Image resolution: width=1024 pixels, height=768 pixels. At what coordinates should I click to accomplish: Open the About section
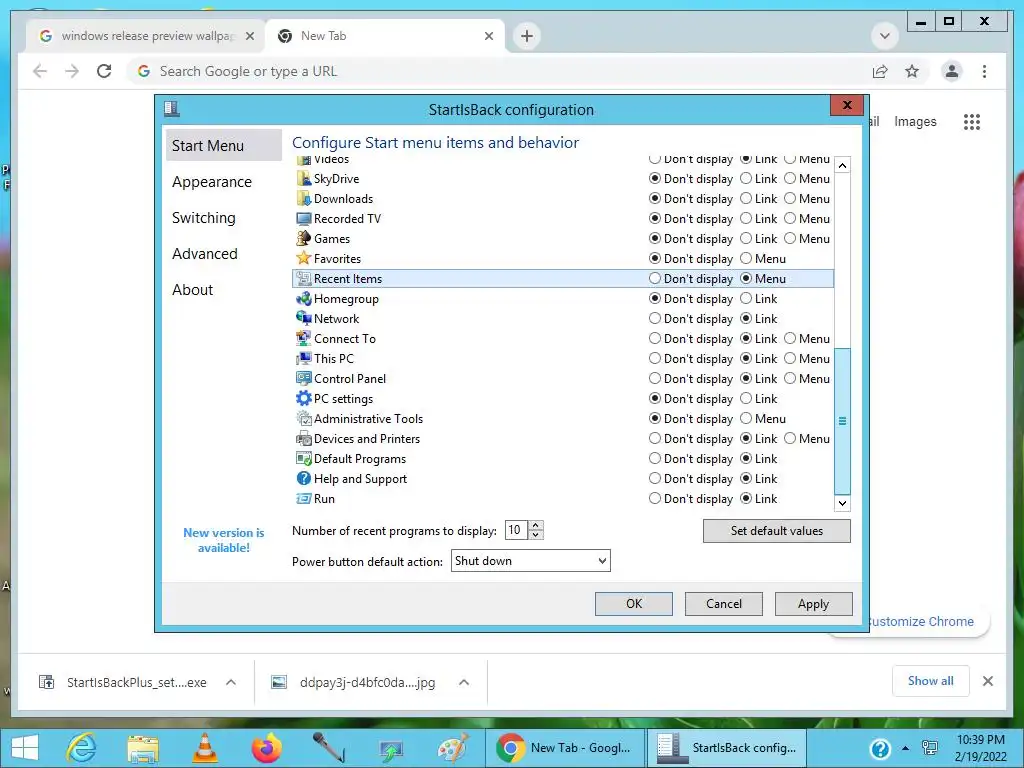(x=193, y=289)
